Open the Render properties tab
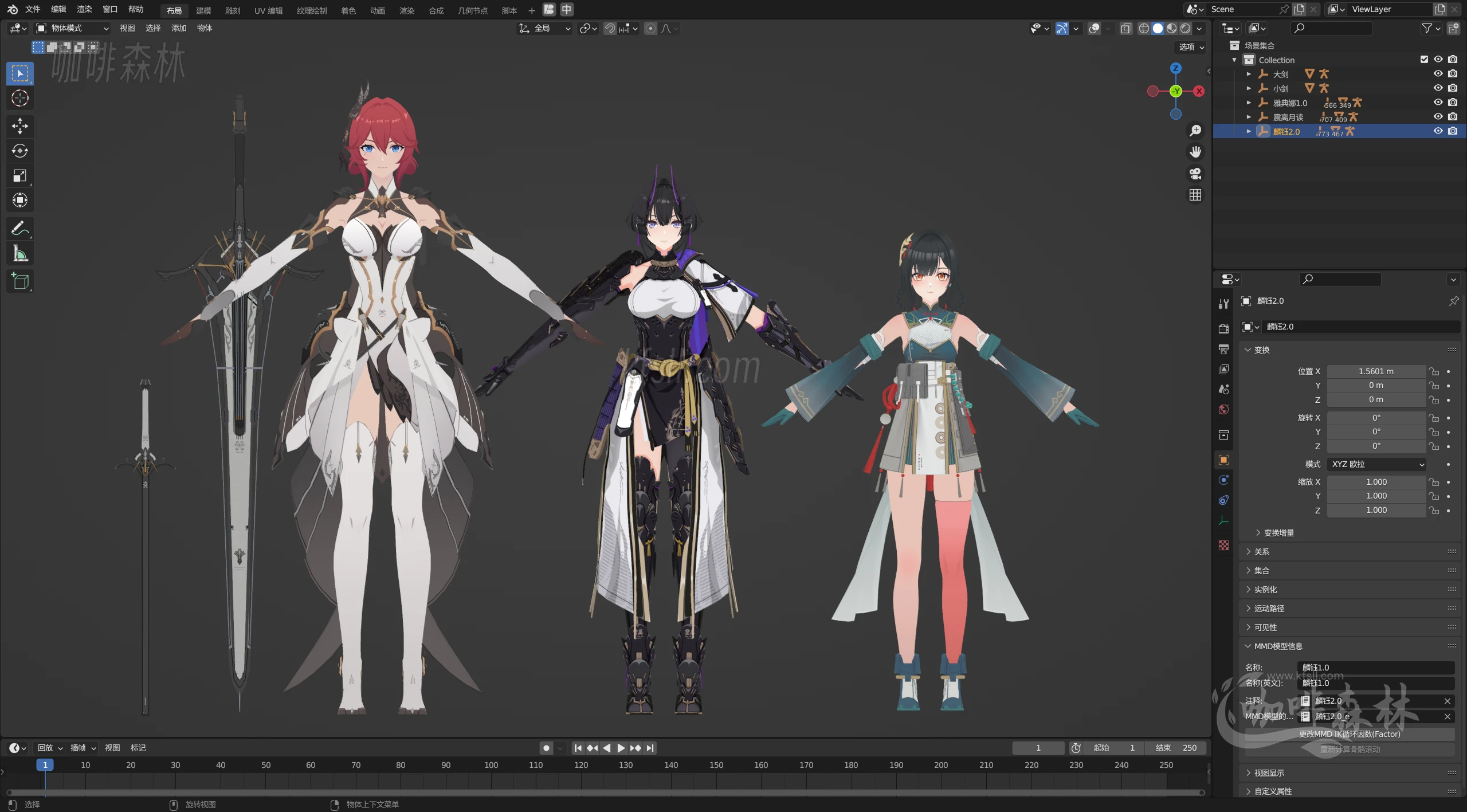The width and height of the screenshot is (1467, 812). pyautogui.click(x=1223, y=329)
